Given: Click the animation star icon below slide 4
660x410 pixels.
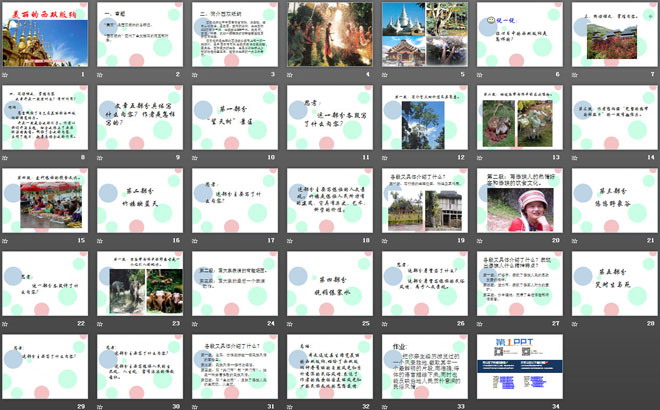Looking at the screenshot, I should (x=290, y=75).
